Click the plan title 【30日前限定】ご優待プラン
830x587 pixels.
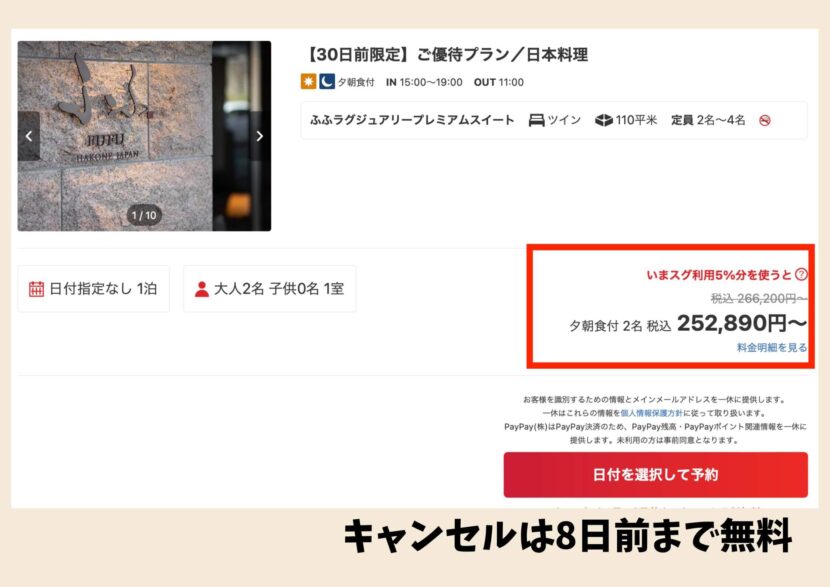click(447, 55)
